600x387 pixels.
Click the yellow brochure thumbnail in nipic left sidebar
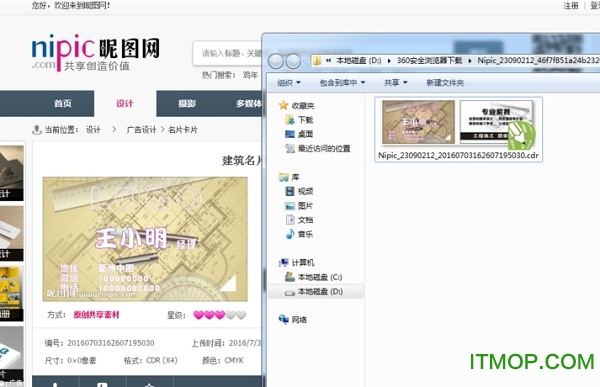point(11,294)
